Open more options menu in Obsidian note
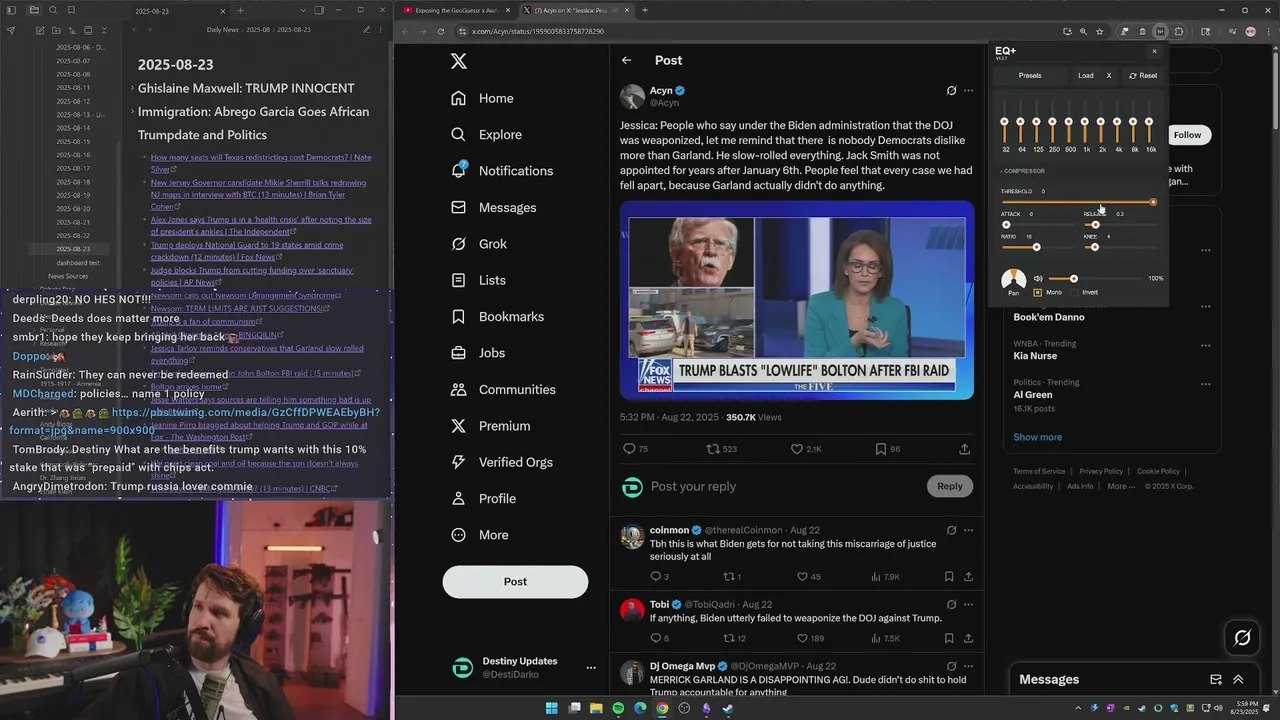1280x720 pixels. (379, 30)
